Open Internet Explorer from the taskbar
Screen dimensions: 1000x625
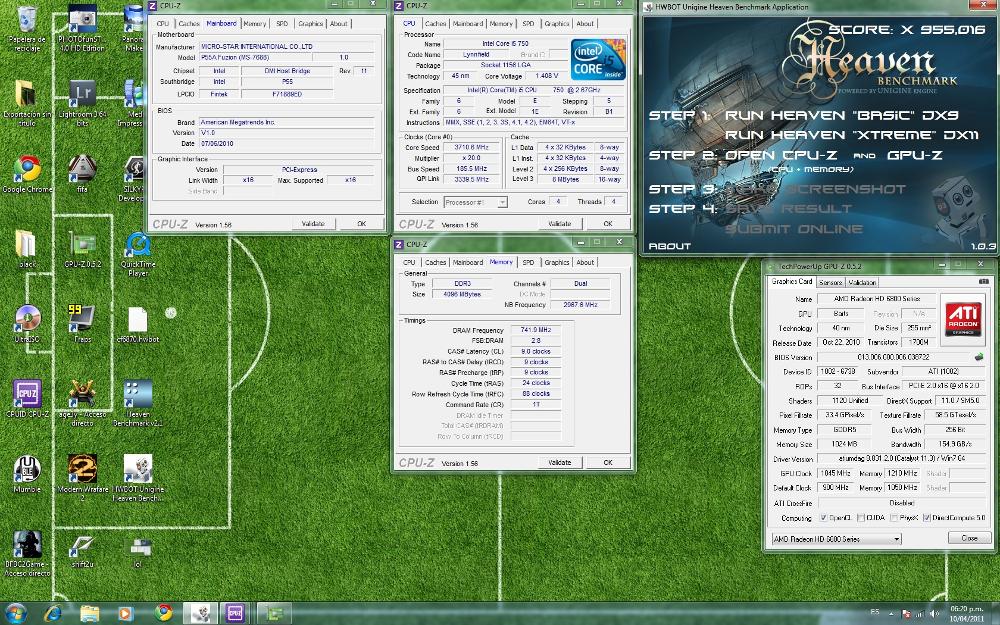(53, 614)
